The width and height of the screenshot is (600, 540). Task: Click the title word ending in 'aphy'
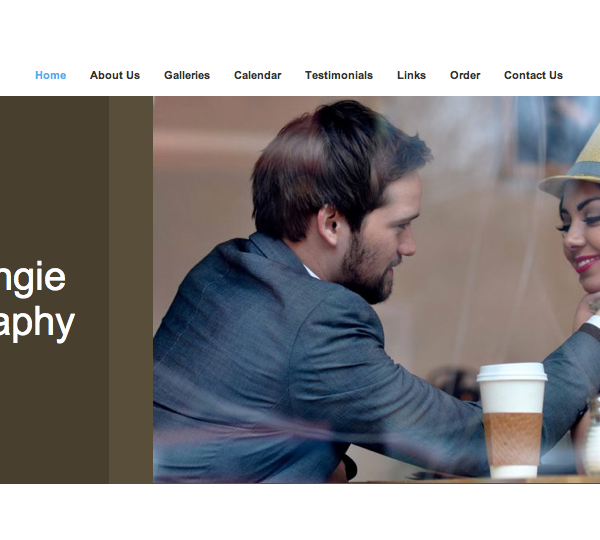pyautogui.click(x=37, y=325)
